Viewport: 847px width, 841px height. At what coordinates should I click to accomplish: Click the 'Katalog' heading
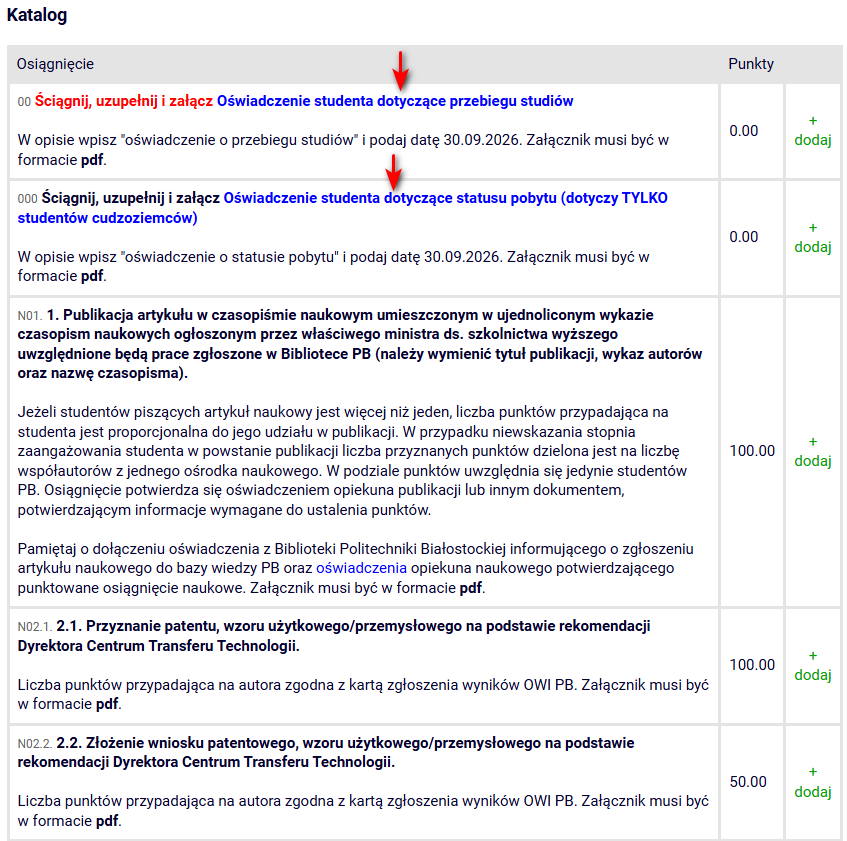pyautogui.click(x=37, y=15)
